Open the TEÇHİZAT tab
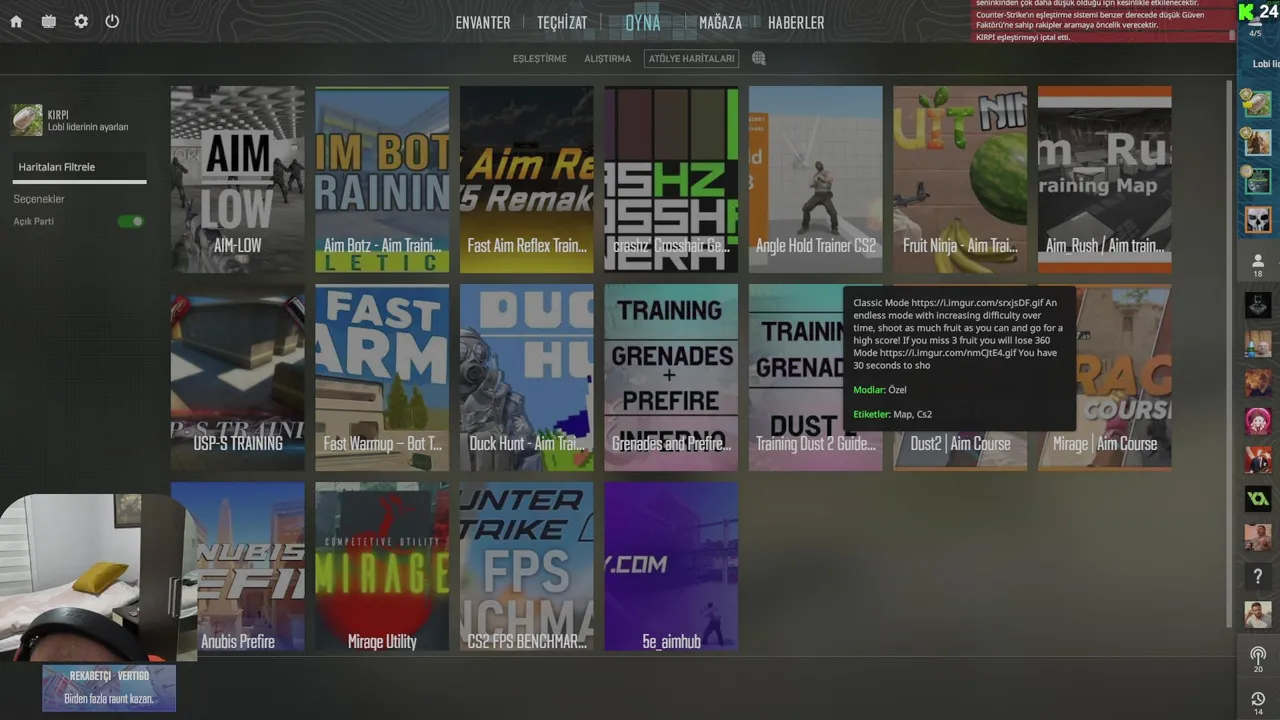This screenshot has width=1280, height=720. click(561, 22)
